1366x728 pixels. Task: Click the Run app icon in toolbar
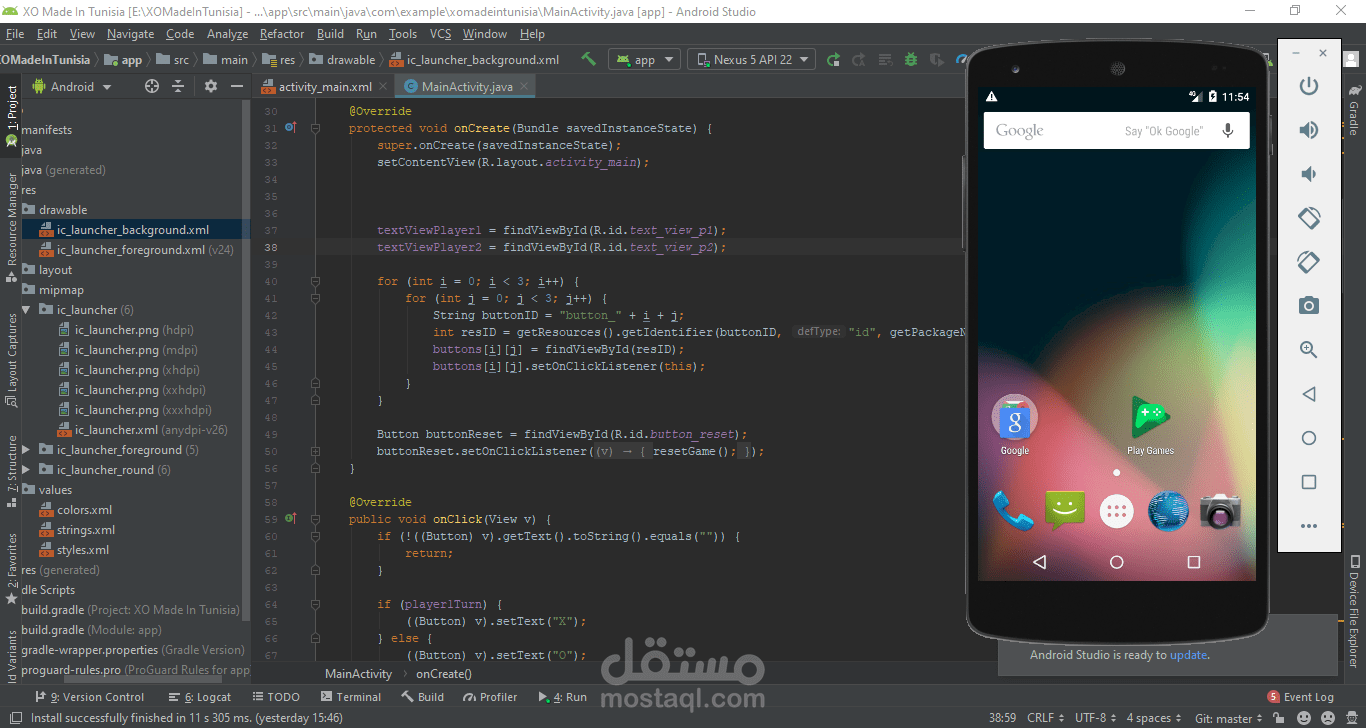833,59
